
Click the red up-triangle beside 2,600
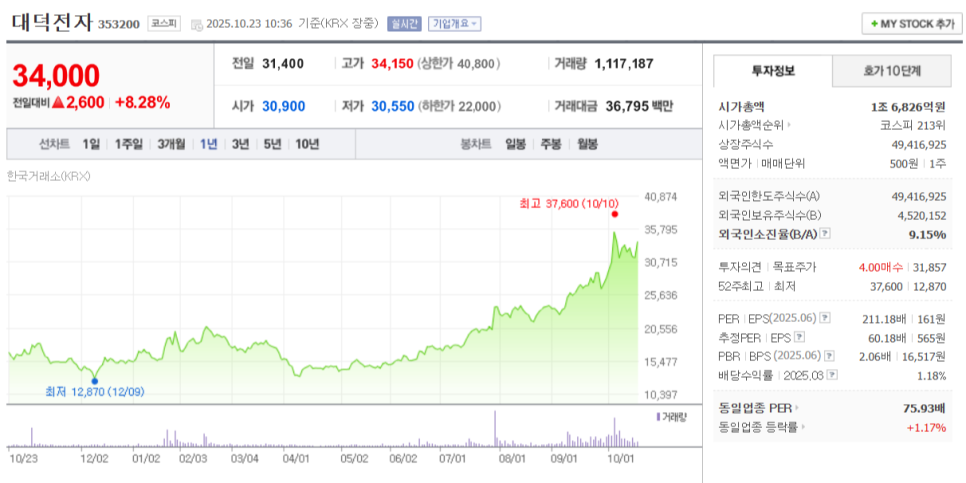[58, 103]
